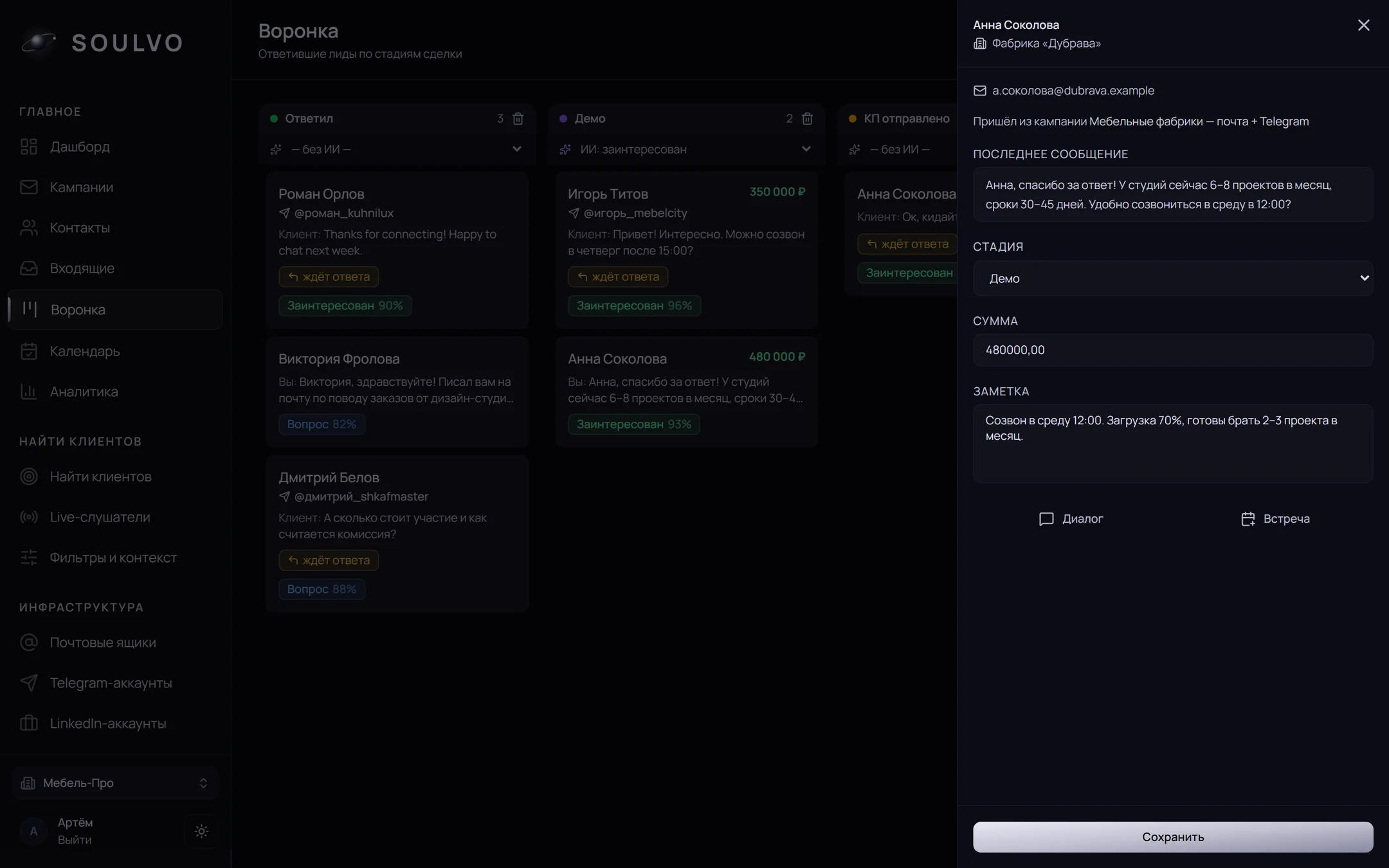Open Дашборд from the sidebar

115,147
